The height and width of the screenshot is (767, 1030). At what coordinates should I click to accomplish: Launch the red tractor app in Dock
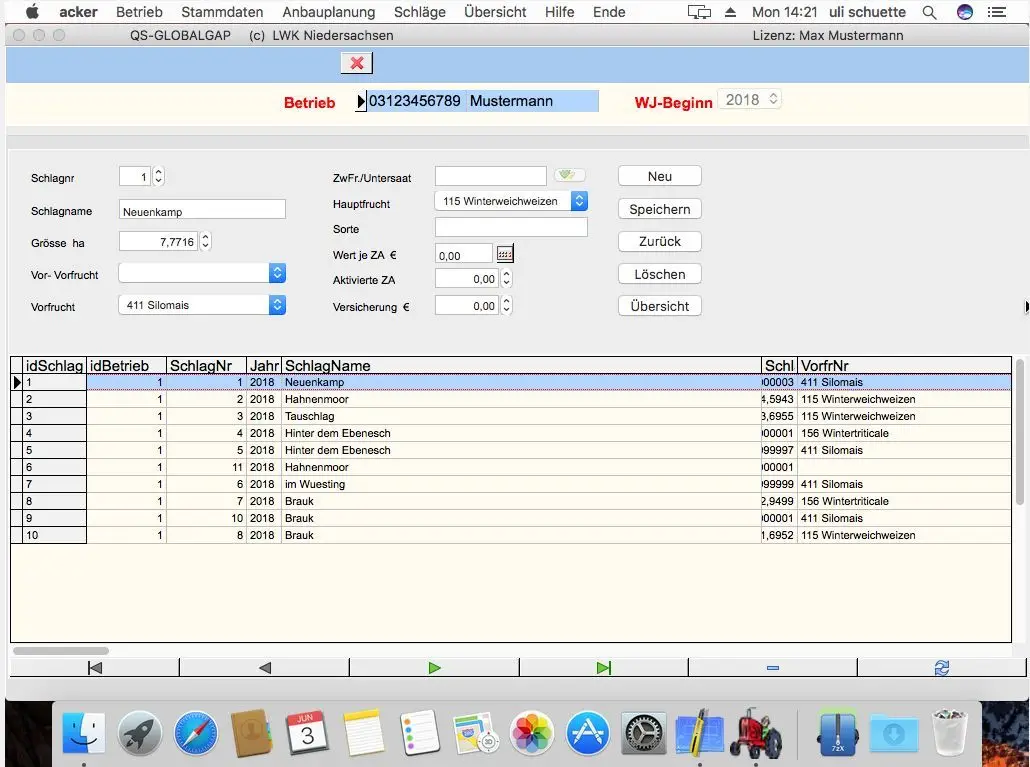(754, 733)
